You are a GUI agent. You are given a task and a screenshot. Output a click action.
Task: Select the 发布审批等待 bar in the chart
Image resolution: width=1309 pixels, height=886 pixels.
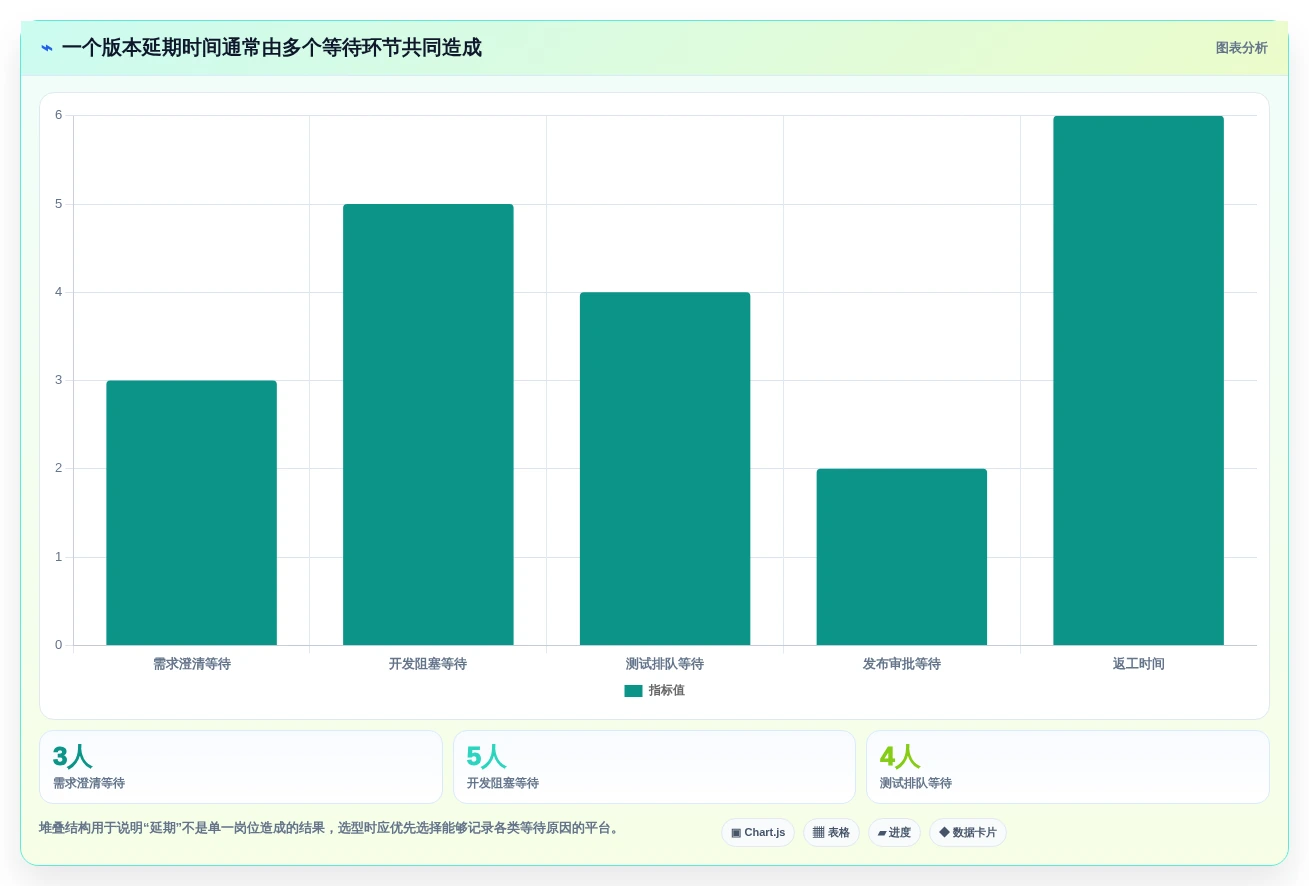[902, 557]
